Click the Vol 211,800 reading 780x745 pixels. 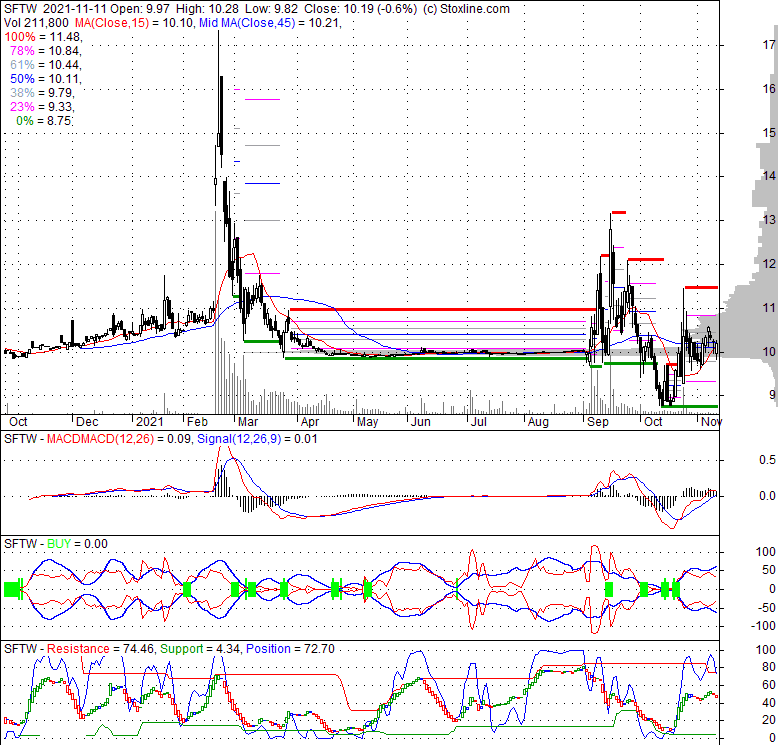36,23
